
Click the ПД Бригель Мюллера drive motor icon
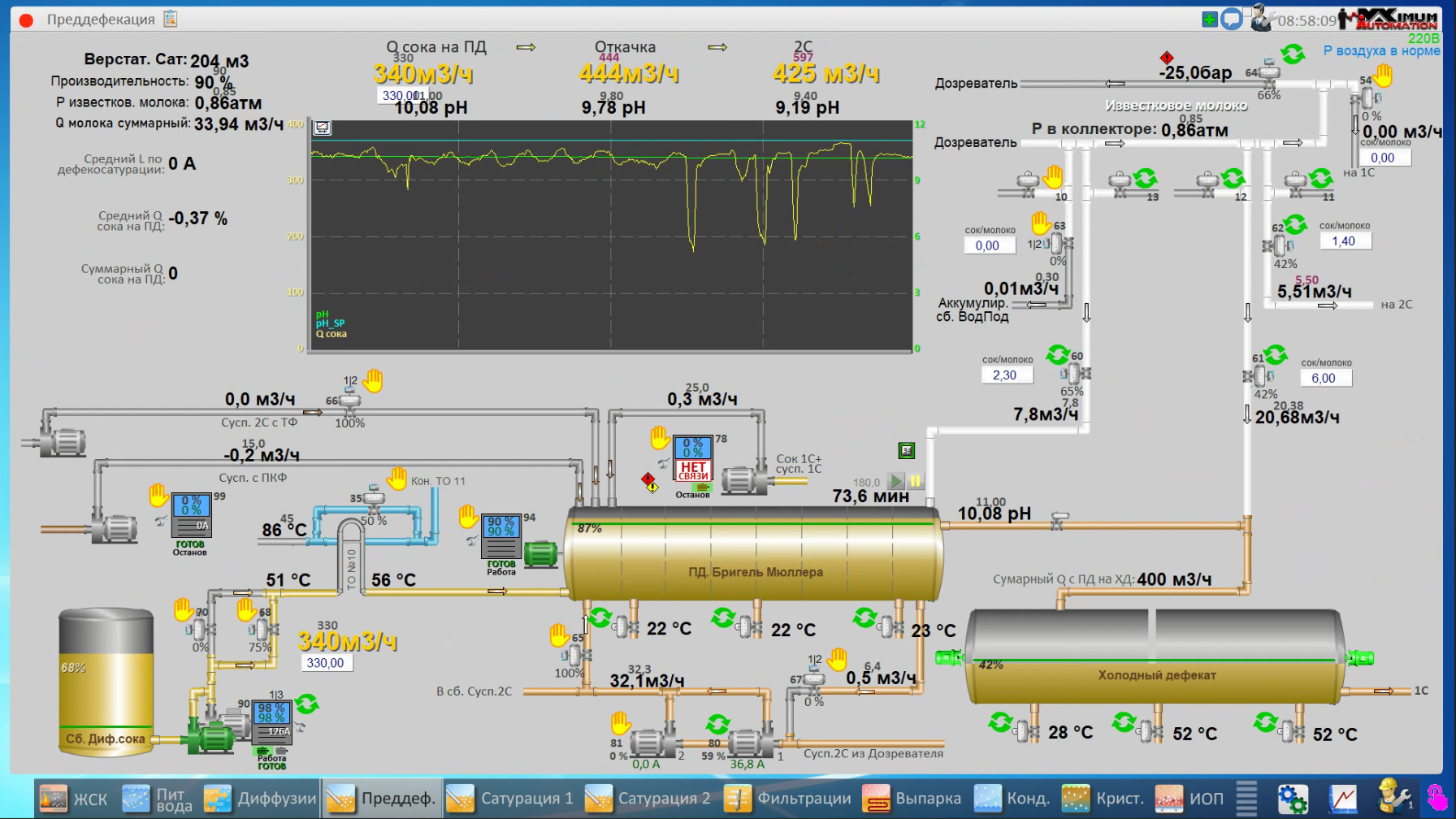pos(540,553)
